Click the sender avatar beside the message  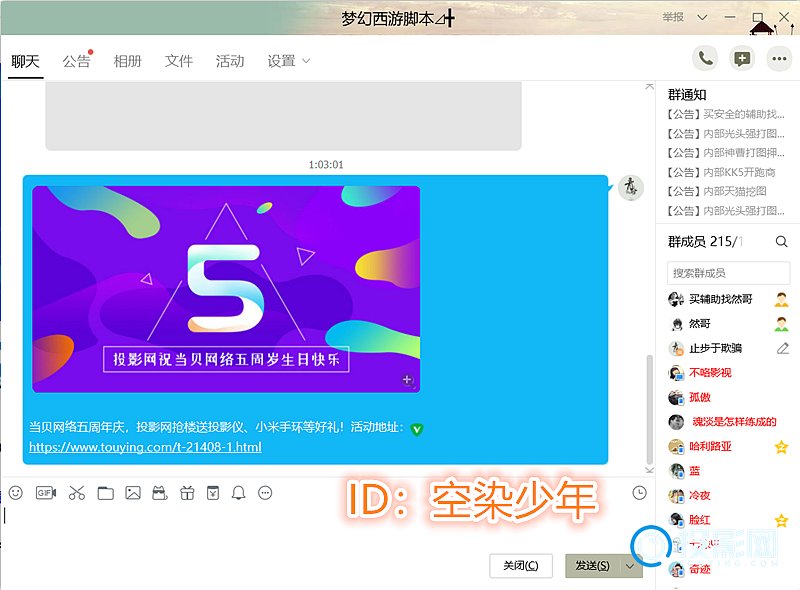coord(631,187)
